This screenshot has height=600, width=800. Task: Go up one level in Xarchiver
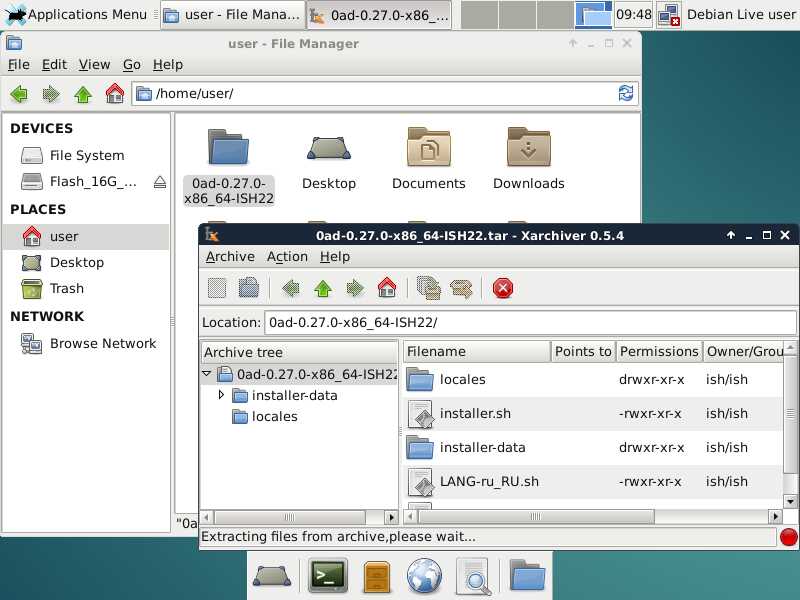click(x=323, y=288)
